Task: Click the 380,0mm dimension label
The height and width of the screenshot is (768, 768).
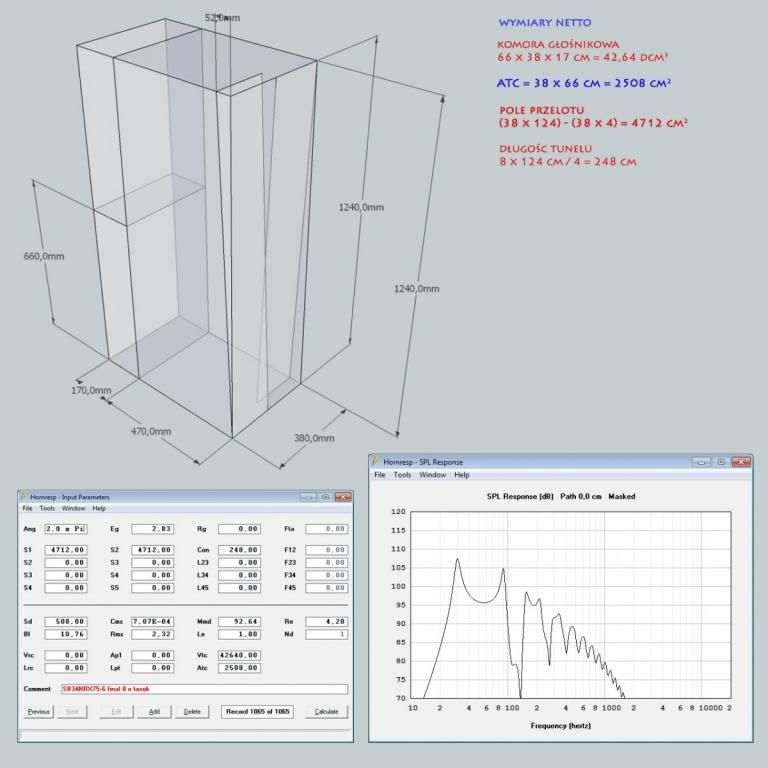Action: tap(314, 438)
